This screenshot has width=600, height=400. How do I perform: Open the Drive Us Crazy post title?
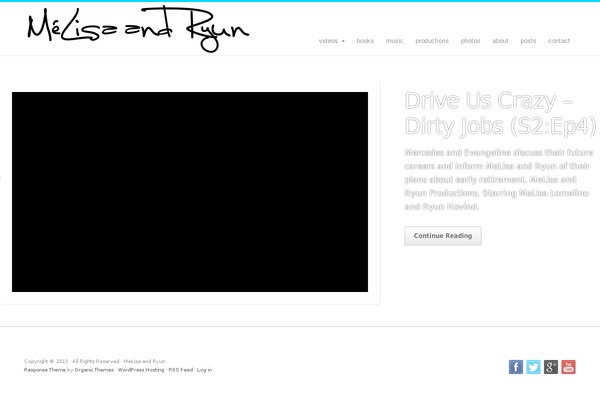(500, 113)
